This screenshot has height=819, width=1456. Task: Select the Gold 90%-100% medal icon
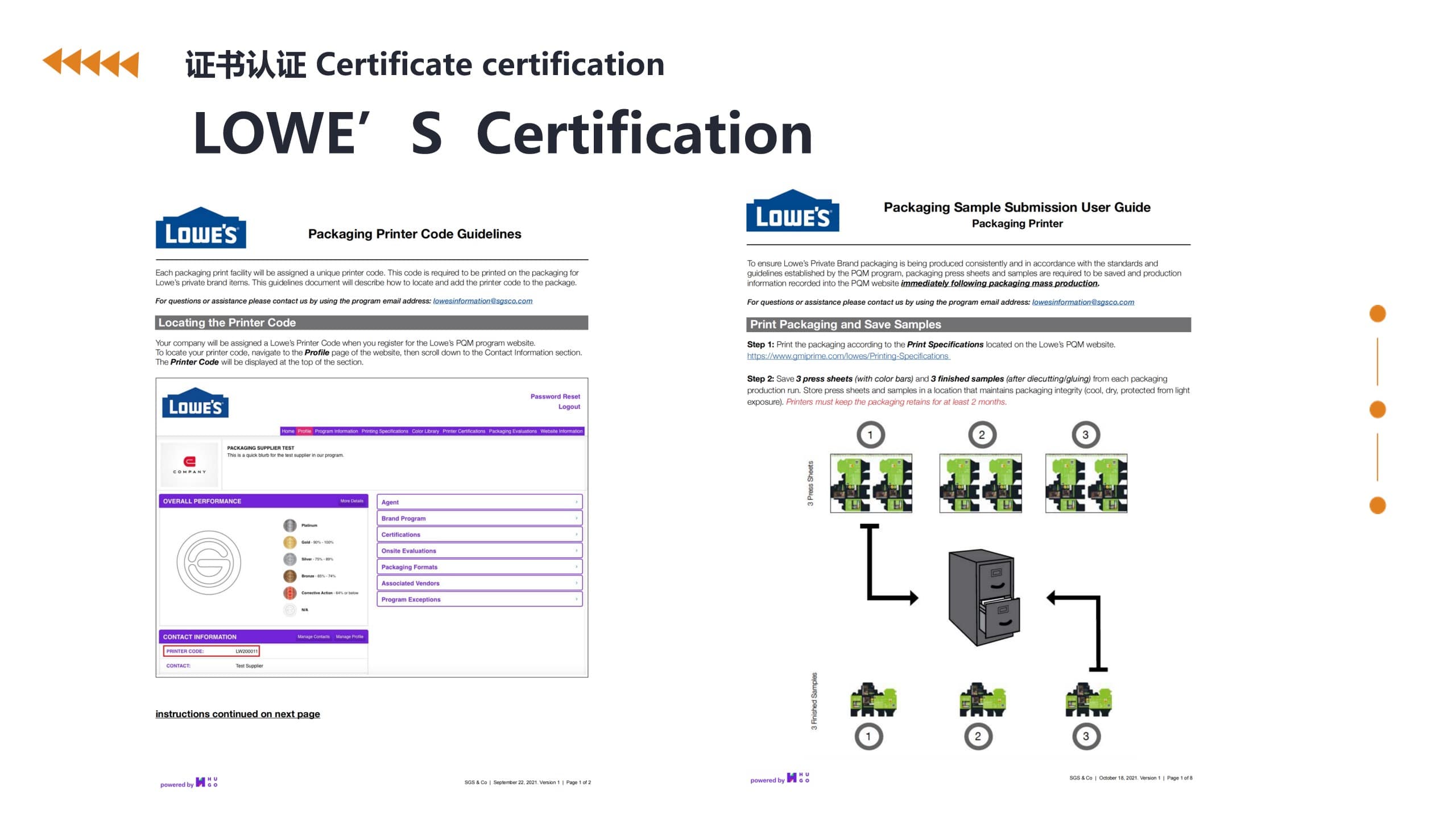(x=290, y=542)
